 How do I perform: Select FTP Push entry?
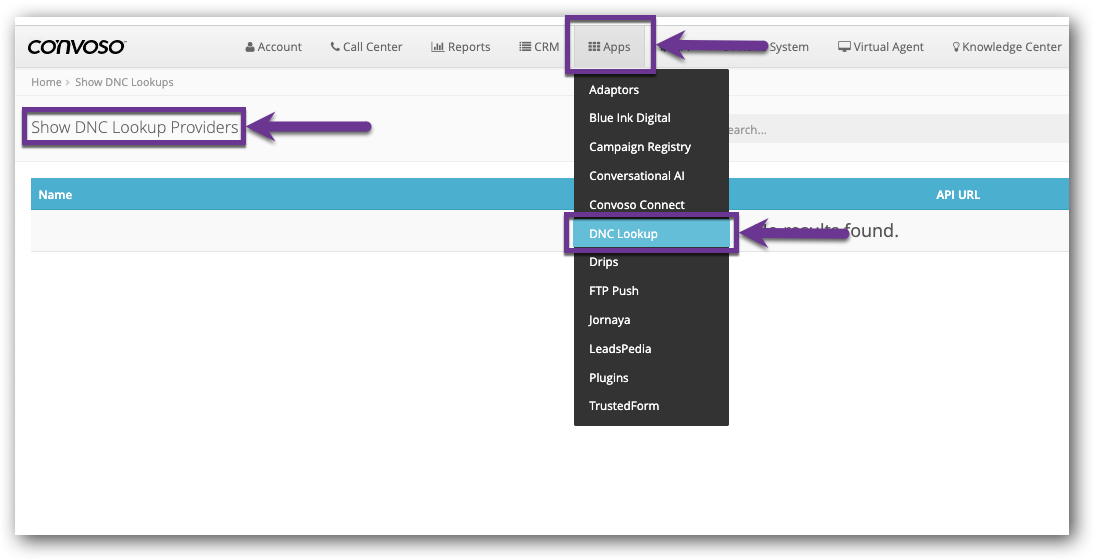[651, 291]
